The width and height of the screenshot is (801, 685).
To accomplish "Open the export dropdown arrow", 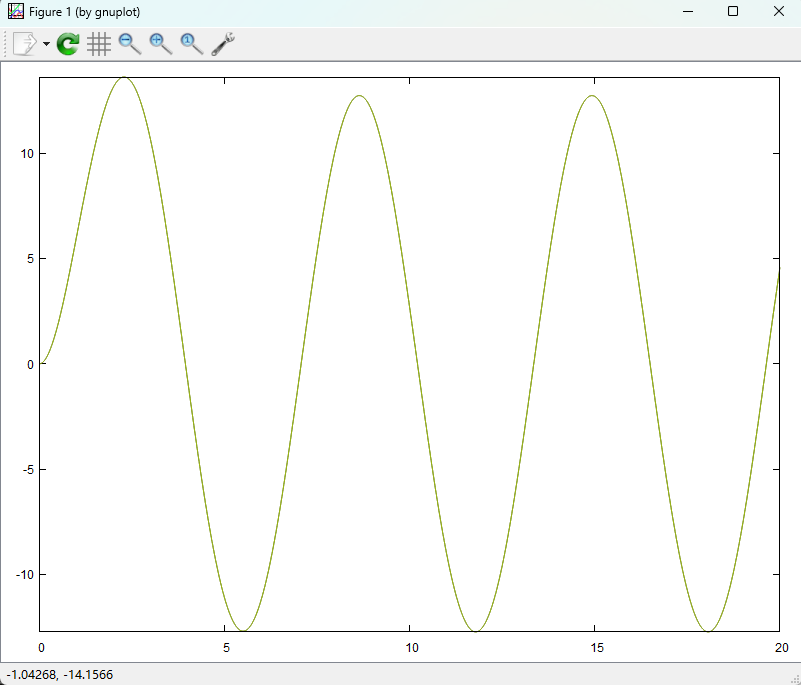I will click(46, 44).
